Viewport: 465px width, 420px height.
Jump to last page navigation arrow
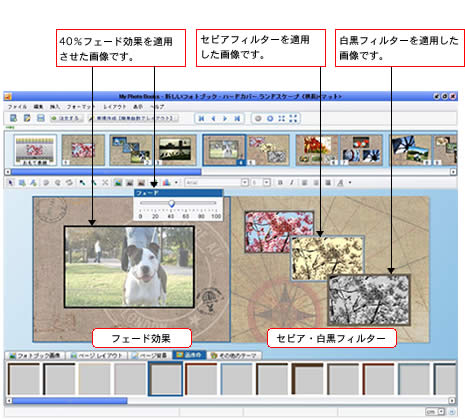237,118
